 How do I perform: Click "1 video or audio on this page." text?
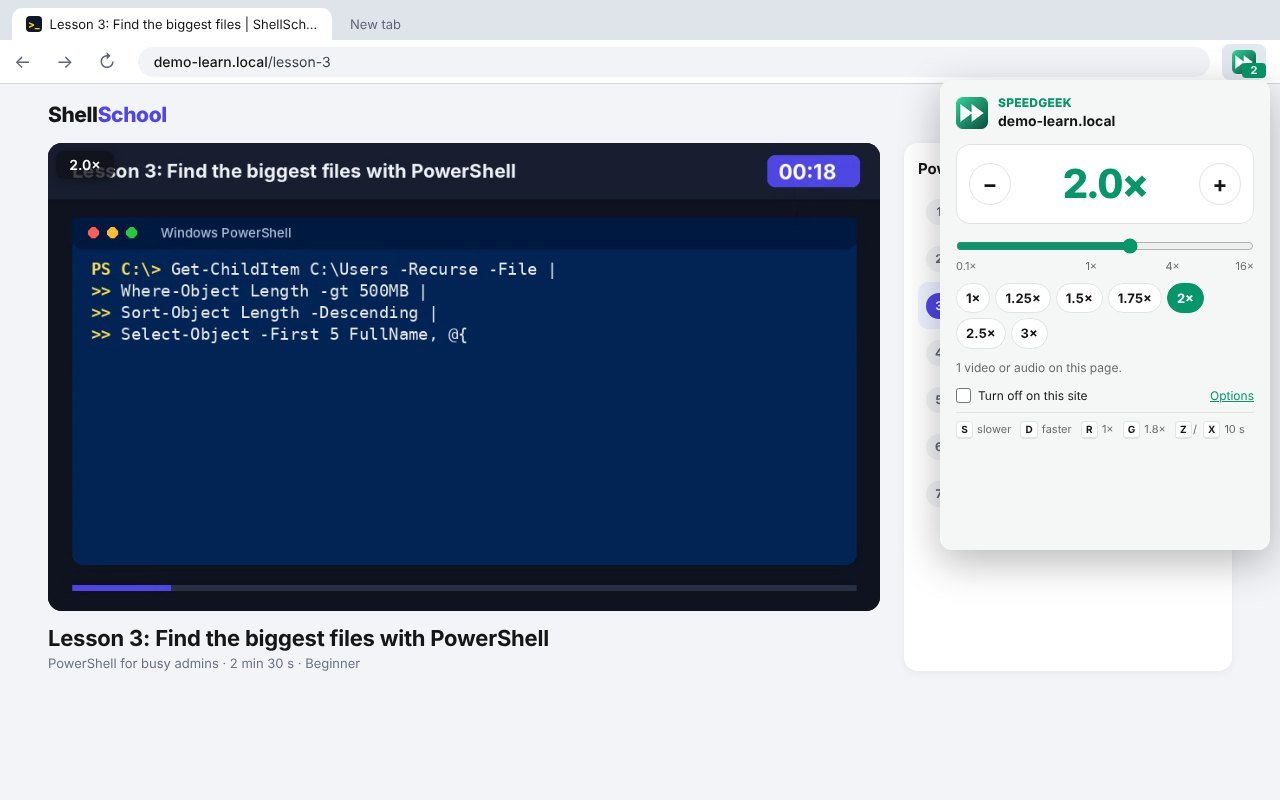[1039, 368]
